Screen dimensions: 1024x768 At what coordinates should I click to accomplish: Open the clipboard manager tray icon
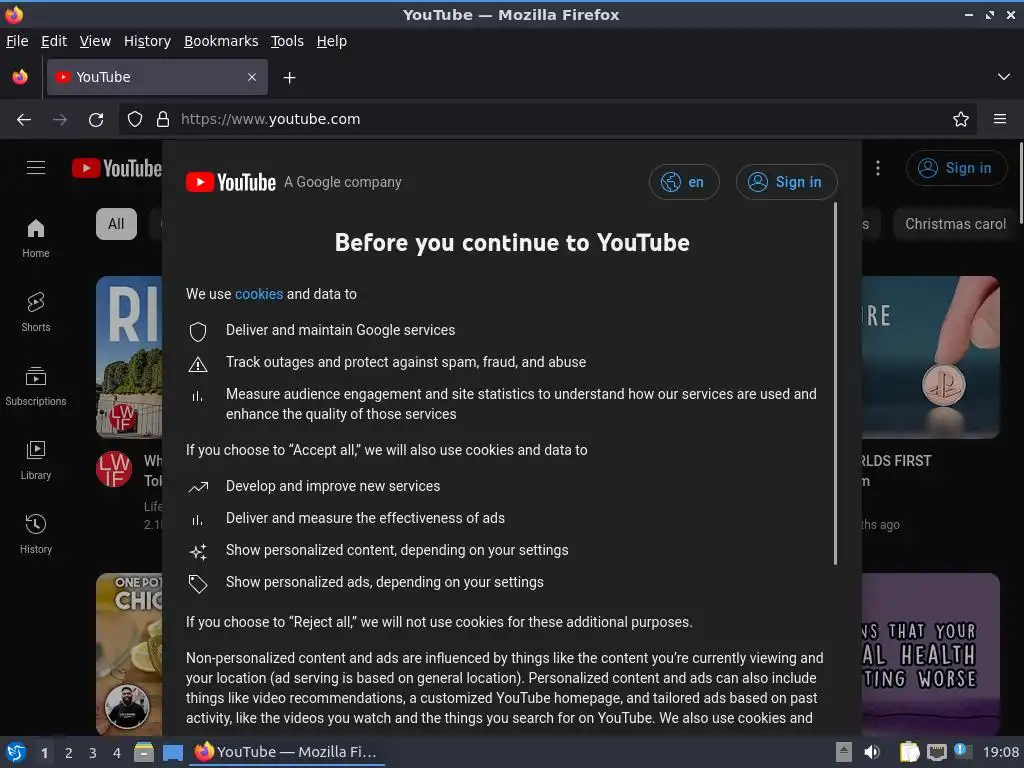(909, 752)
